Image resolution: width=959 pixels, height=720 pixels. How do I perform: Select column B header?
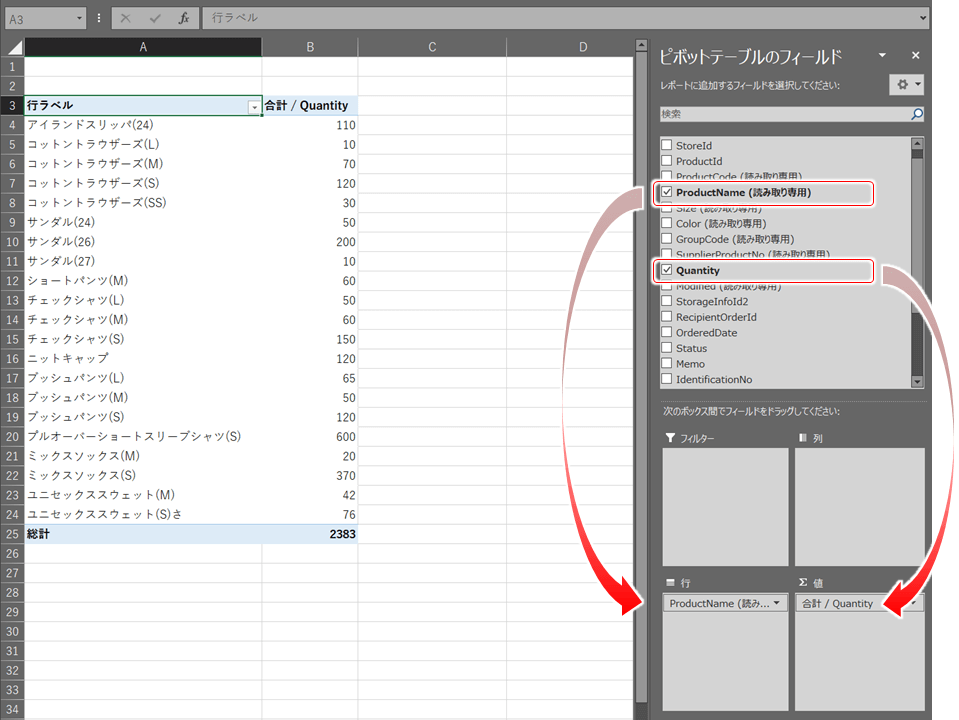click(x=310, y=47)
